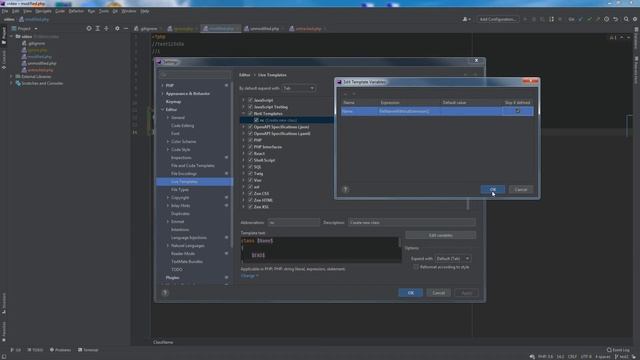Open the Window menu

click(x=129, y=11)
